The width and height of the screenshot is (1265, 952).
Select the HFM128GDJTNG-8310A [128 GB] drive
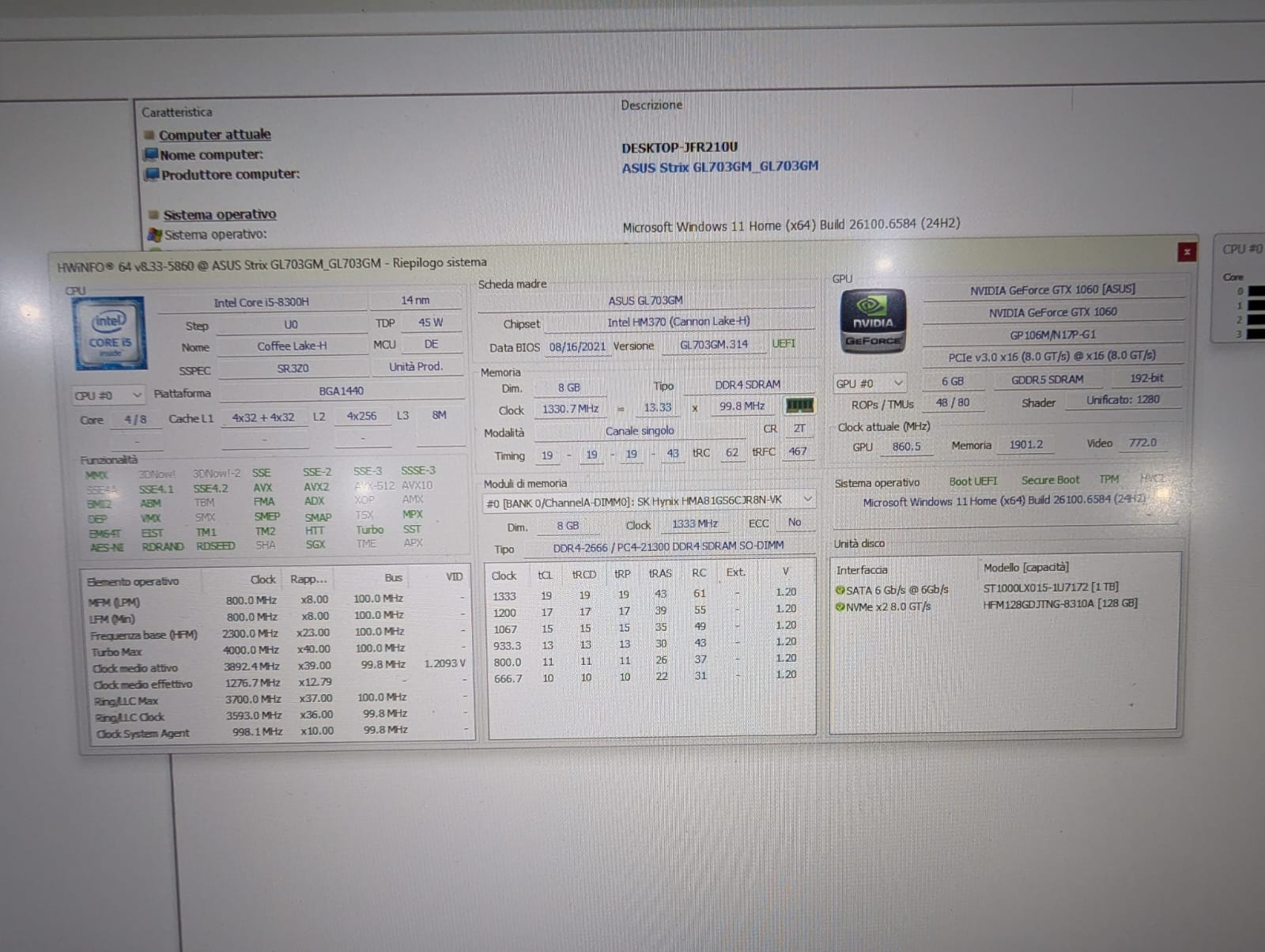pos(1060,604)
